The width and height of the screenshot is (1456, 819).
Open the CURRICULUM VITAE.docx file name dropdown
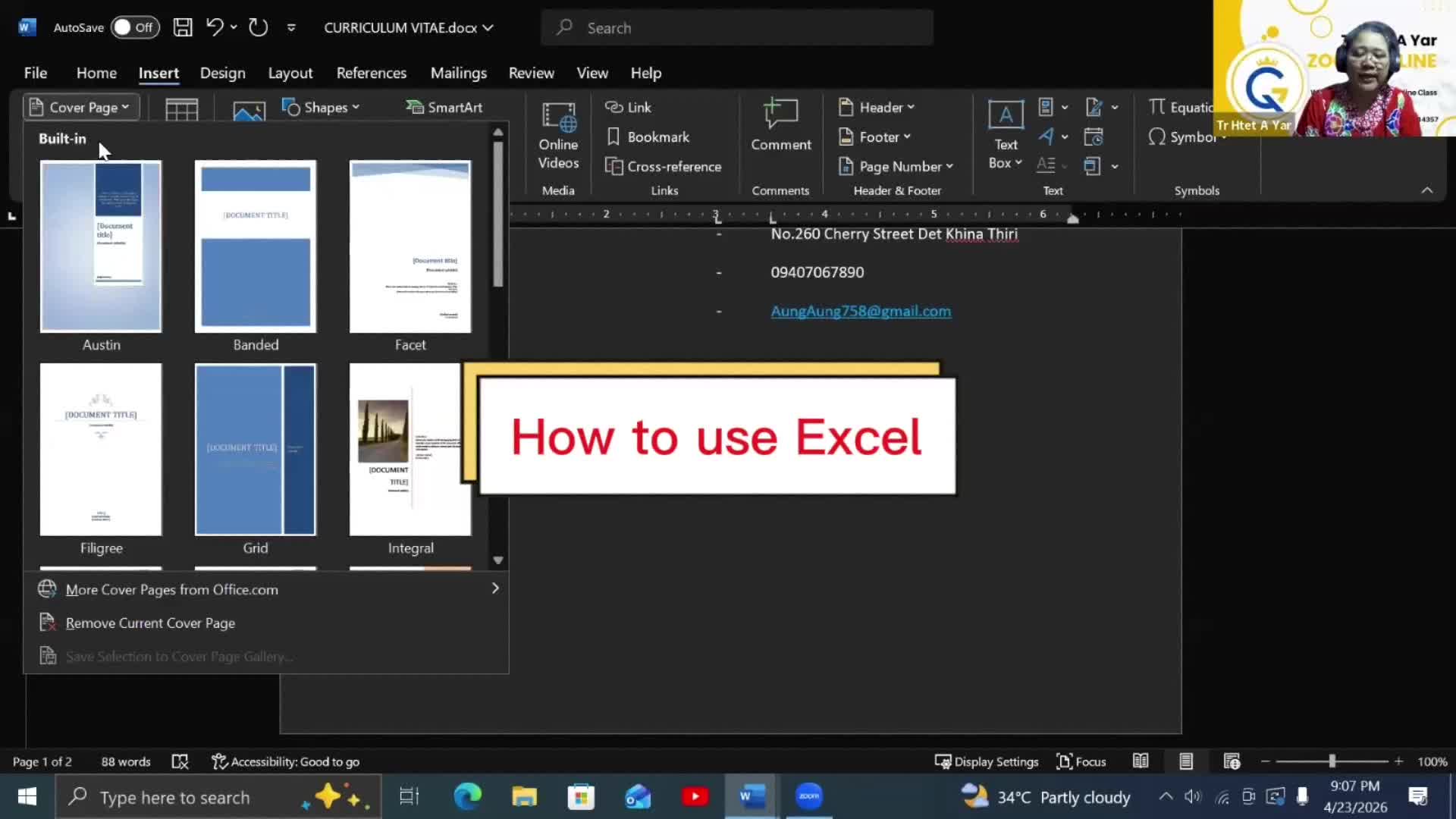[409, 27]
